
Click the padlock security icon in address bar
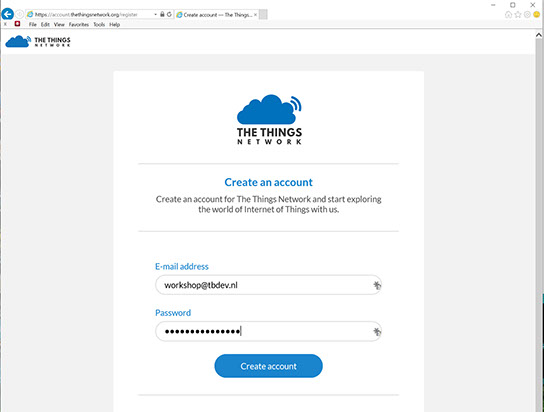click(x=162, y=15)
